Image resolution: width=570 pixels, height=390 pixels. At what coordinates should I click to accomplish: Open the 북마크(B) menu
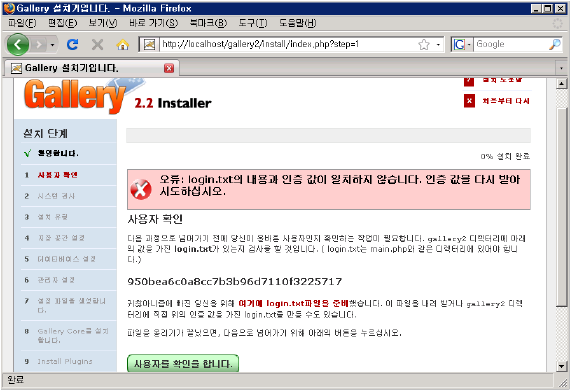(x=208, y=23)
